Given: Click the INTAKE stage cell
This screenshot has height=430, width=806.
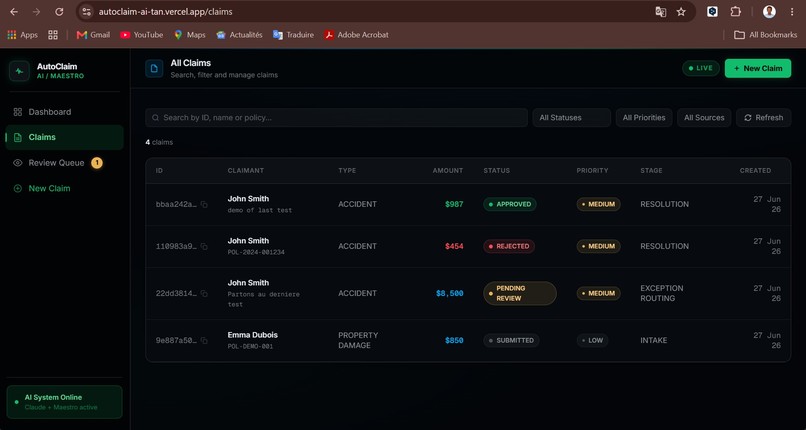Looking at the screenshot, I should click(653, 340).
